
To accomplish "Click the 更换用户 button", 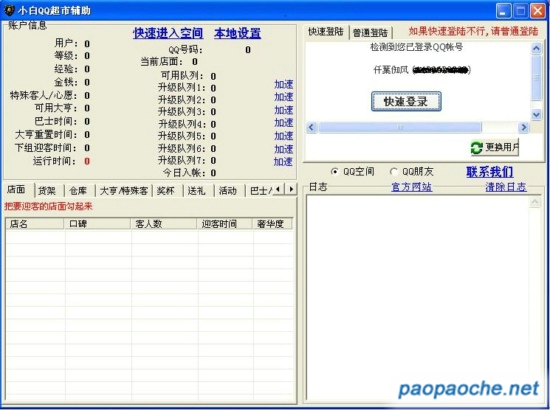I will pos(495,147).
